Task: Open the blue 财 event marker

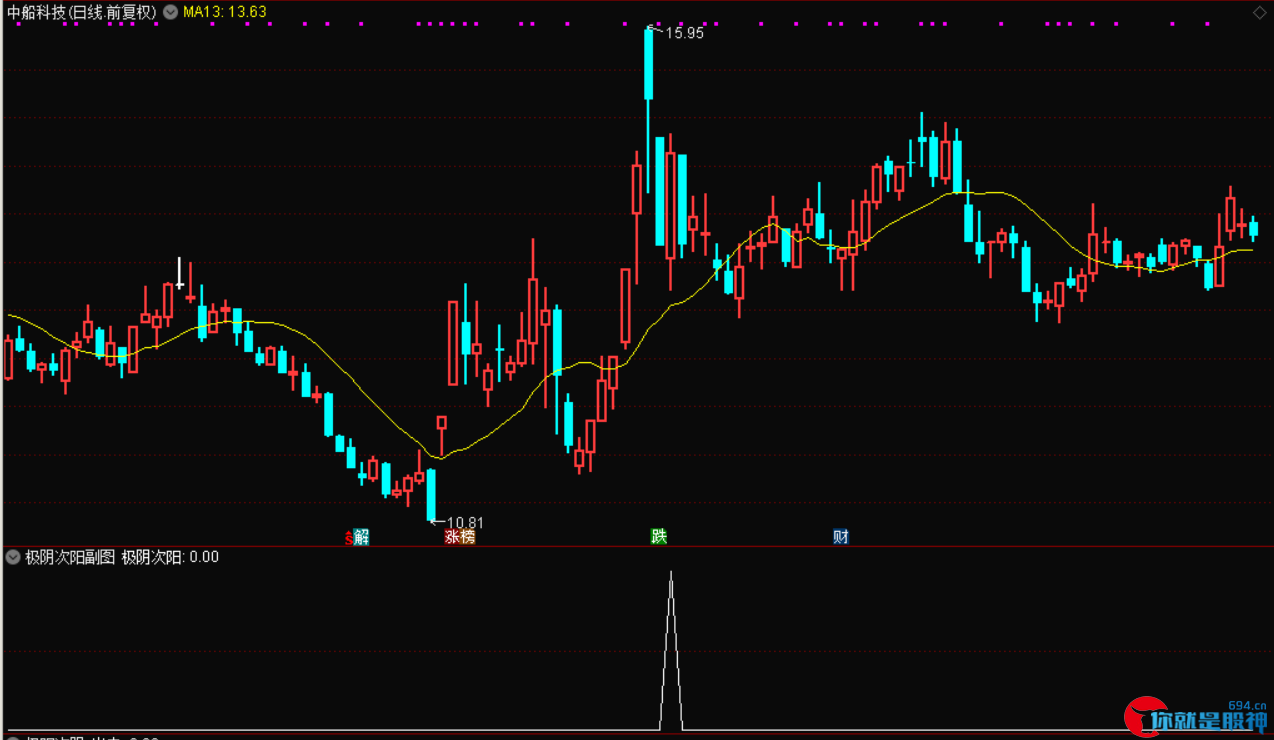Action: (x=841, y=536)
